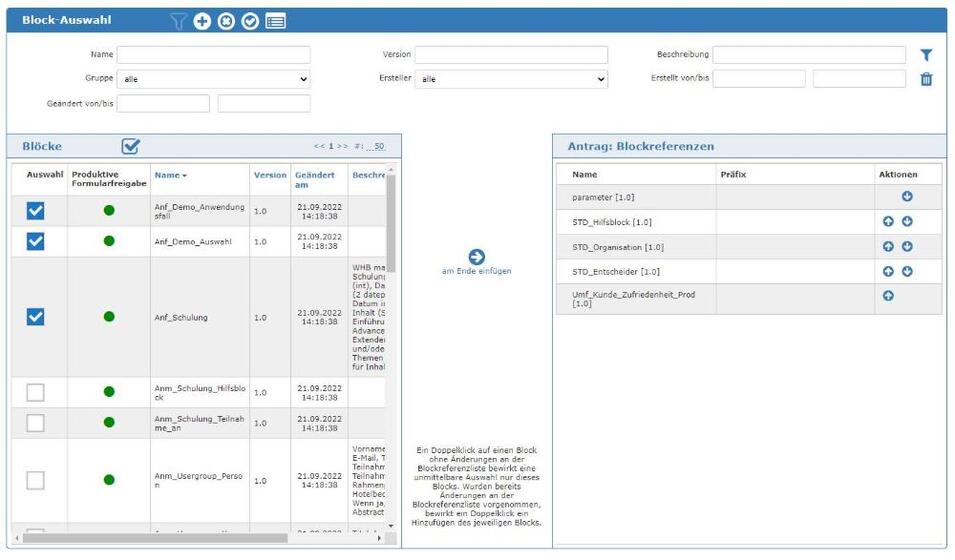Uncheck the Anf_Schulung block checkbox

pyautogui.click(x=35, y=317)
